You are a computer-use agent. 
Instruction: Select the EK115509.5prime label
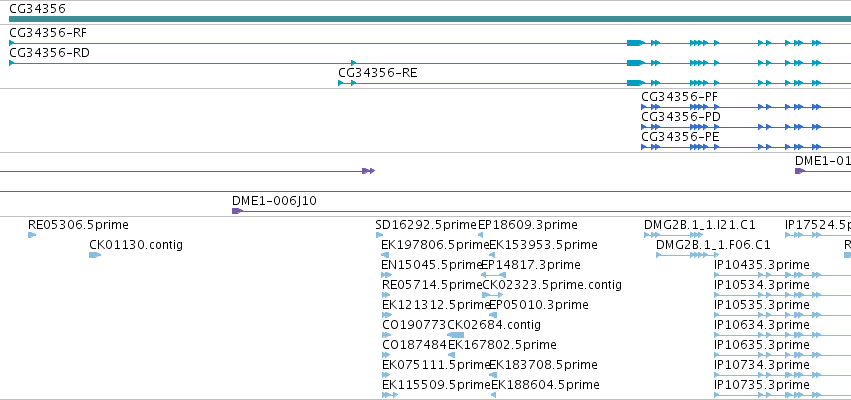[436, 386]
